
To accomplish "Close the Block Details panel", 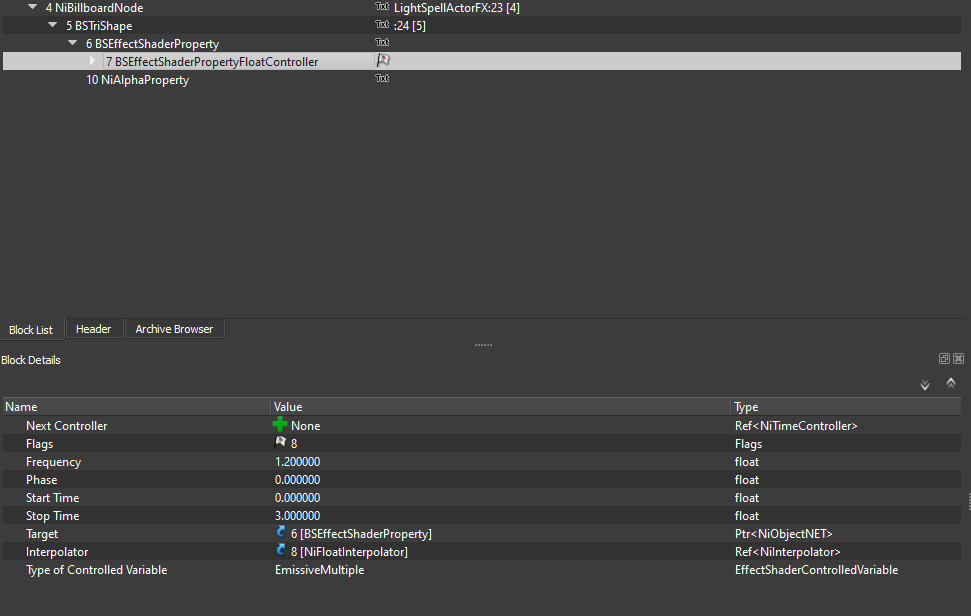I will [959, 358].
